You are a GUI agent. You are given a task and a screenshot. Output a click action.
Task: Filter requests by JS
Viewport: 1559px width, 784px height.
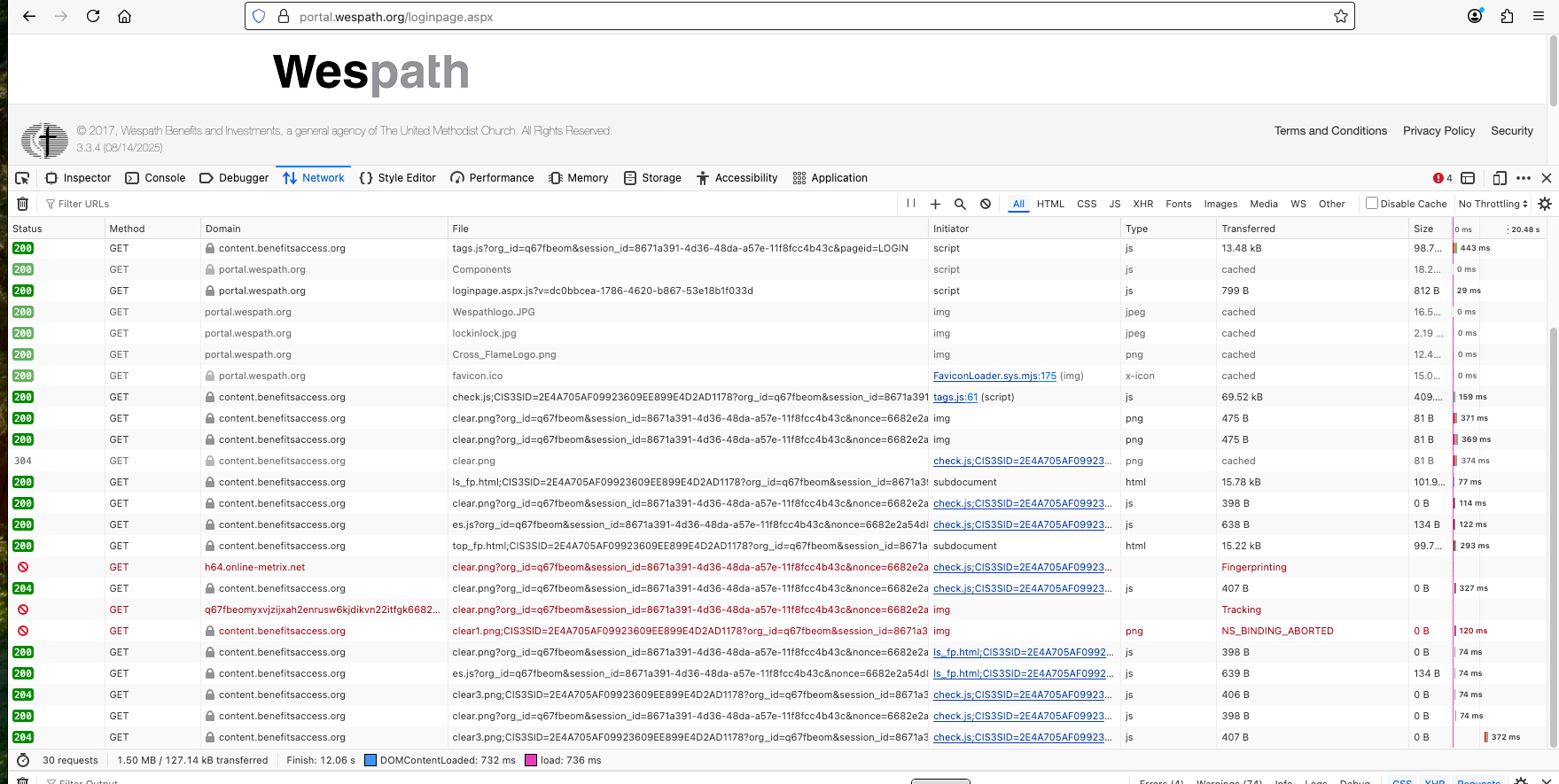point(1114,204)
